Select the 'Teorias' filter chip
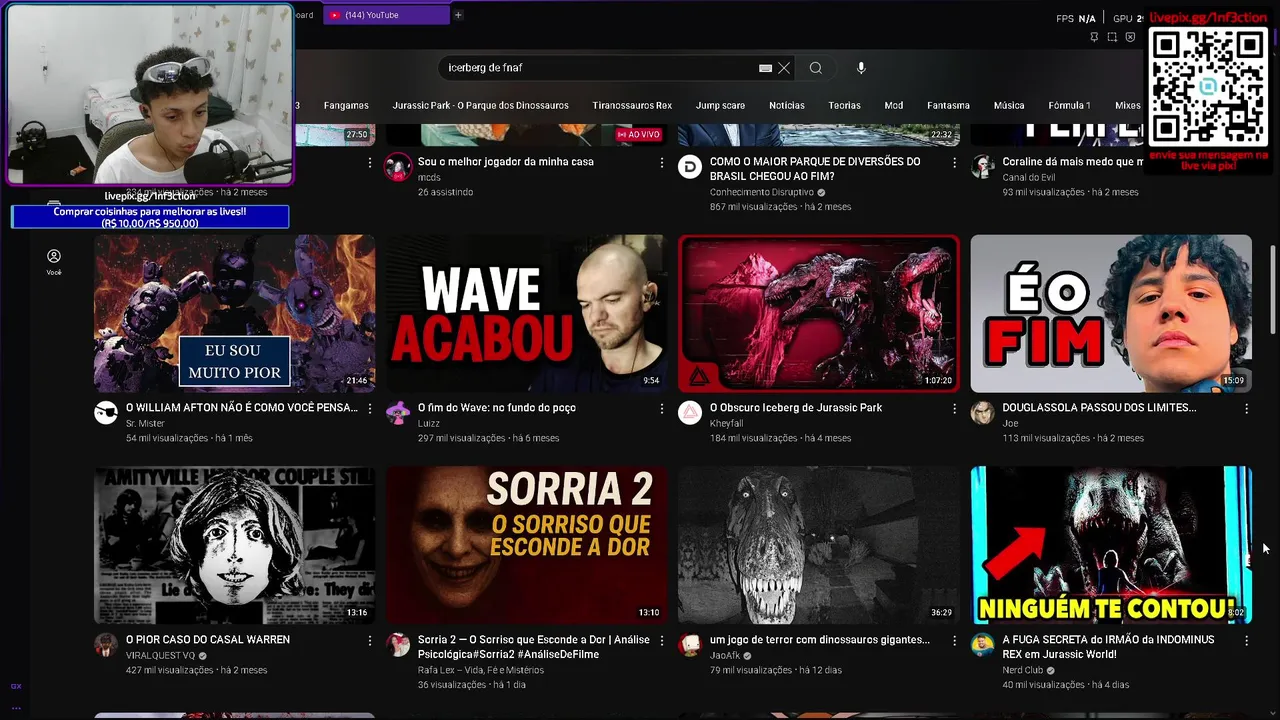1280x720 pixels. coord(844,105)
